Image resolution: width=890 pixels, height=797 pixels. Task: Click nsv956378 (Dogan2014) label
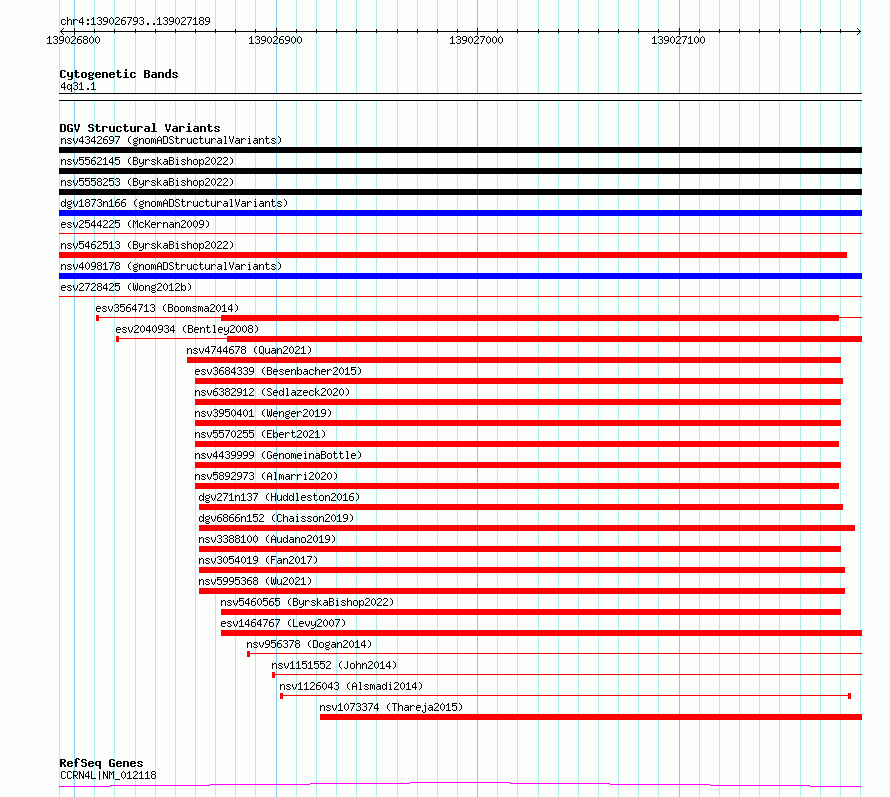click(x=309, y=644)
